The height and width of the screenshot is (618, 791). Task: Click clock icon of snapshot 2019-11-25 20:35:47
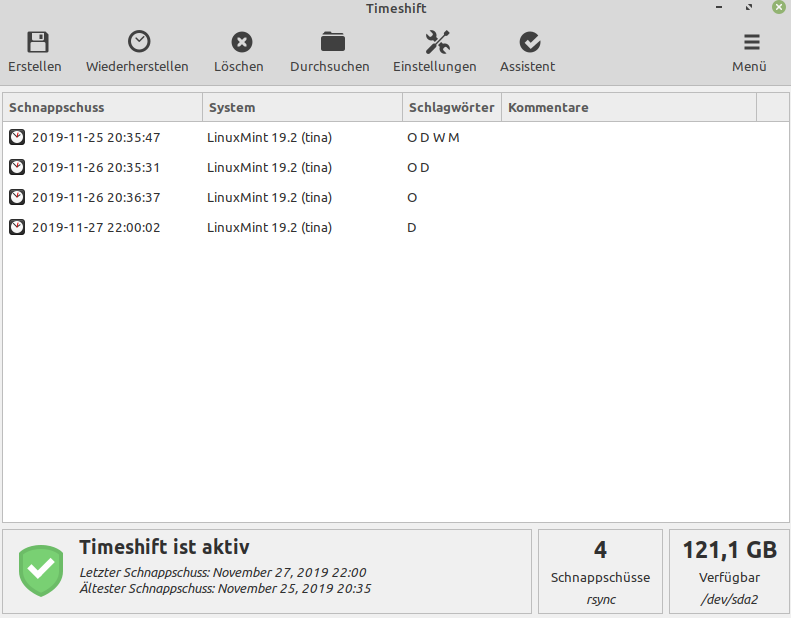point(17,137)
